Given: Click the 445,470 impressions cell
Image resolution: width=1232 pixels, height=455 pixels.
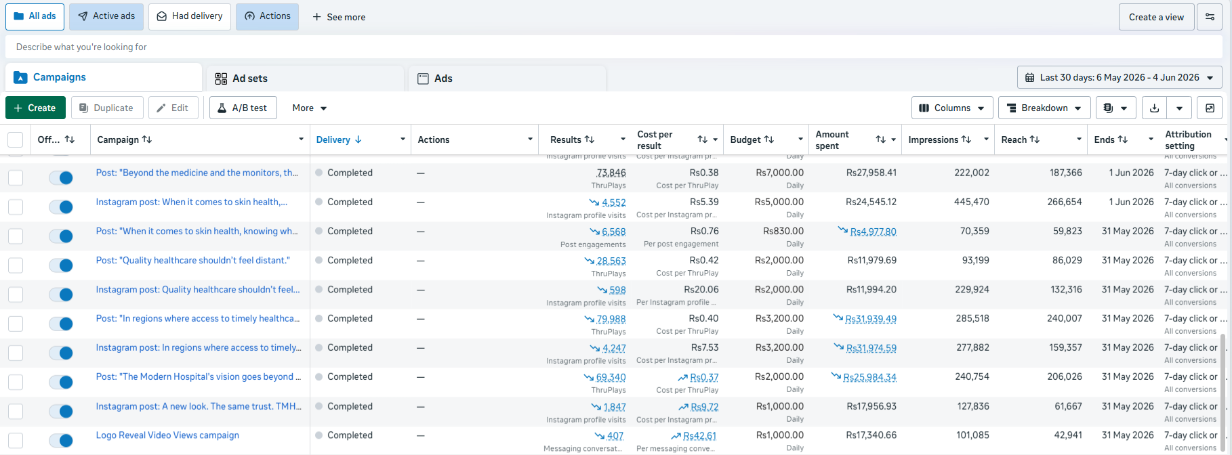Looking at the screenshot, I should pyautogui.click(x=969, y=202).
